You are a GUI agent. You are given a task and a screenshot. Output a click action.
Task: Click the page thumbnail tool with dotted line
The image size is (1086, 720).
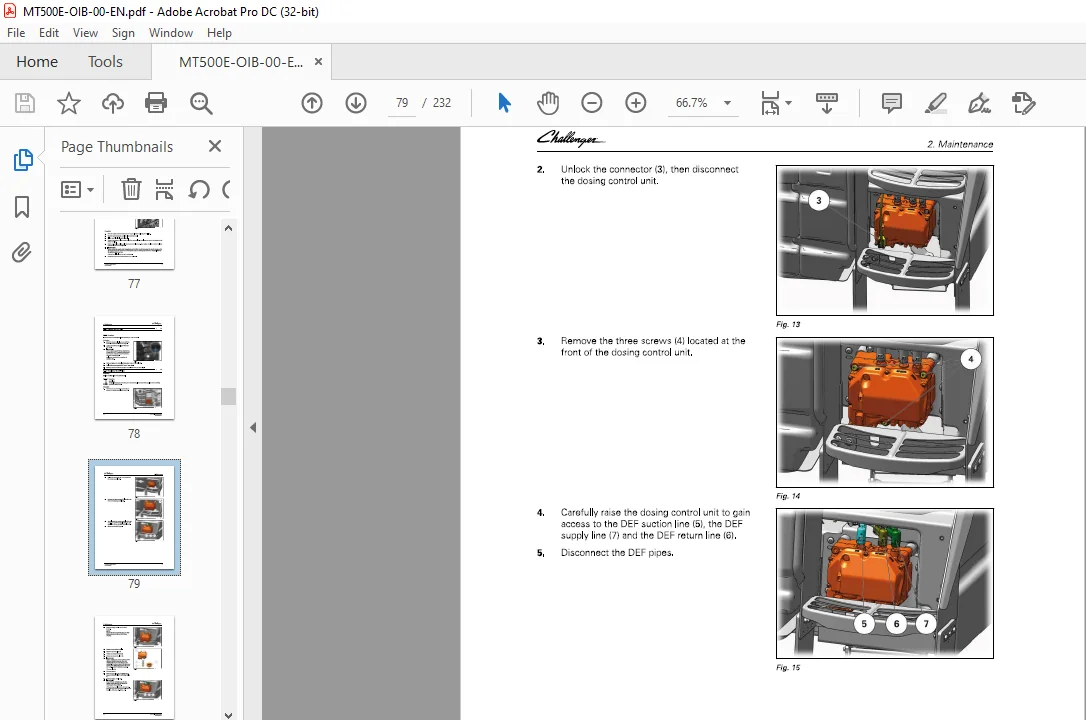164,189
